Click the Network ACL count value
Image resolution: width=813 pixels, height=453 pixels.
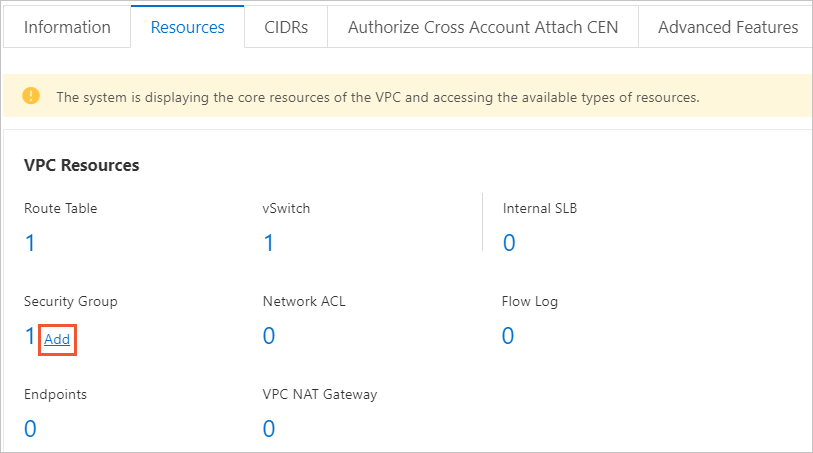tap(269, 336)
